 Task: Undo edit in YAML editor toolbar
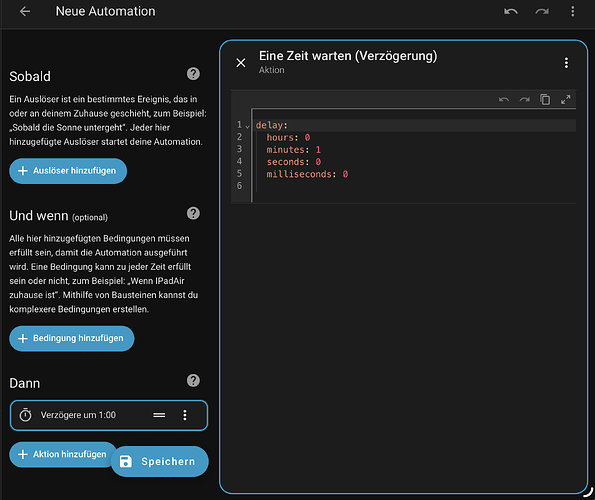[504, 99]
